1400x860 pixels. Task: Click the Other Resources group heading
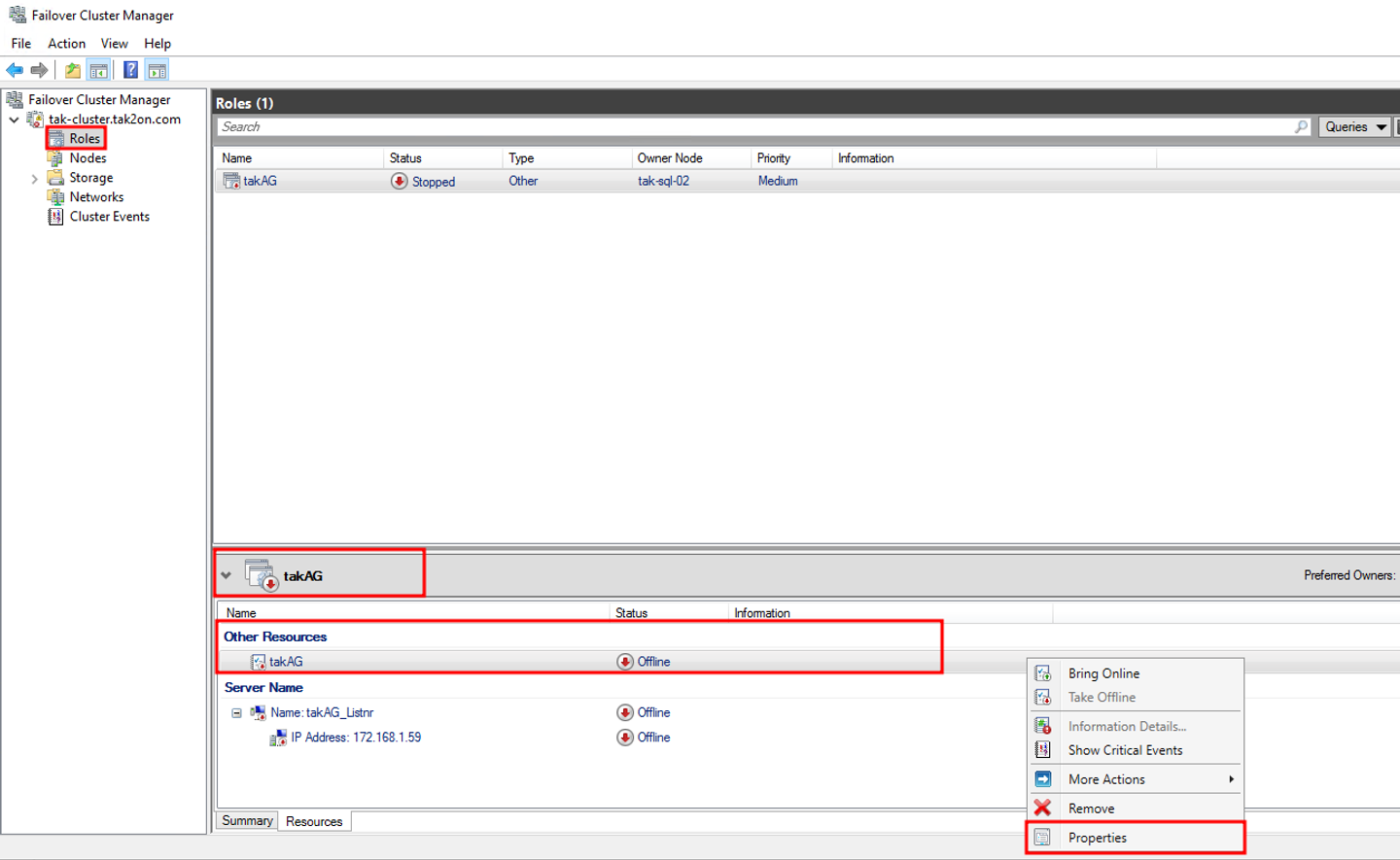(275, 636)
